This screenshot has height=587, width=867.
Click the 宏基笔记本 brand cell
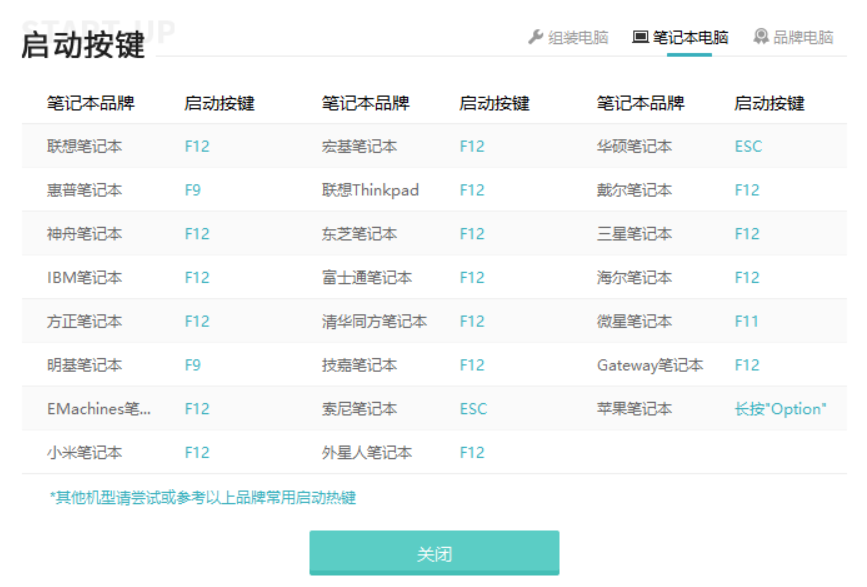pos(359,146)
